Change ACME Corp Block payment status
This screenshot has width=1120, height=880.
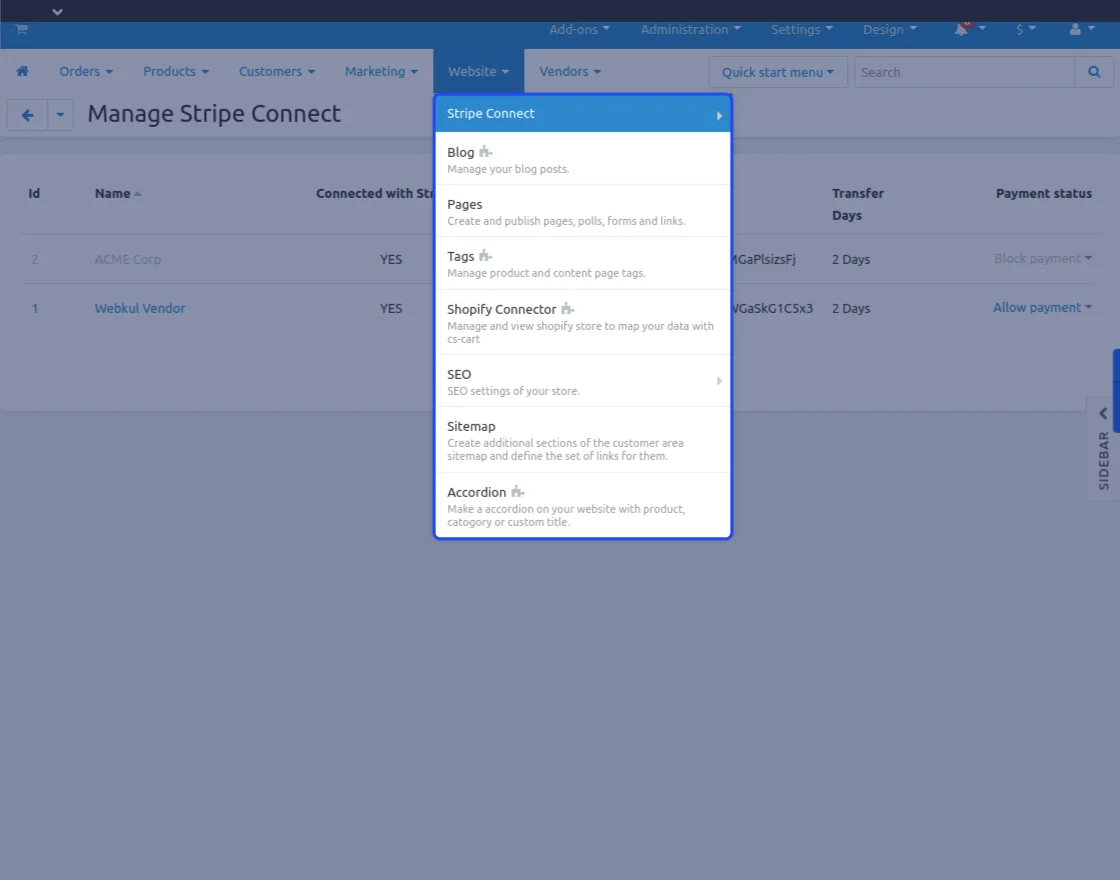[1042, 259]
